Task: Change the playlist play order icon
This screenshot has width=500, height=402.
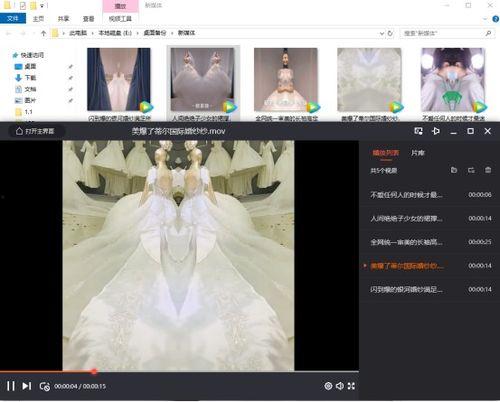Action: point(471,170)
